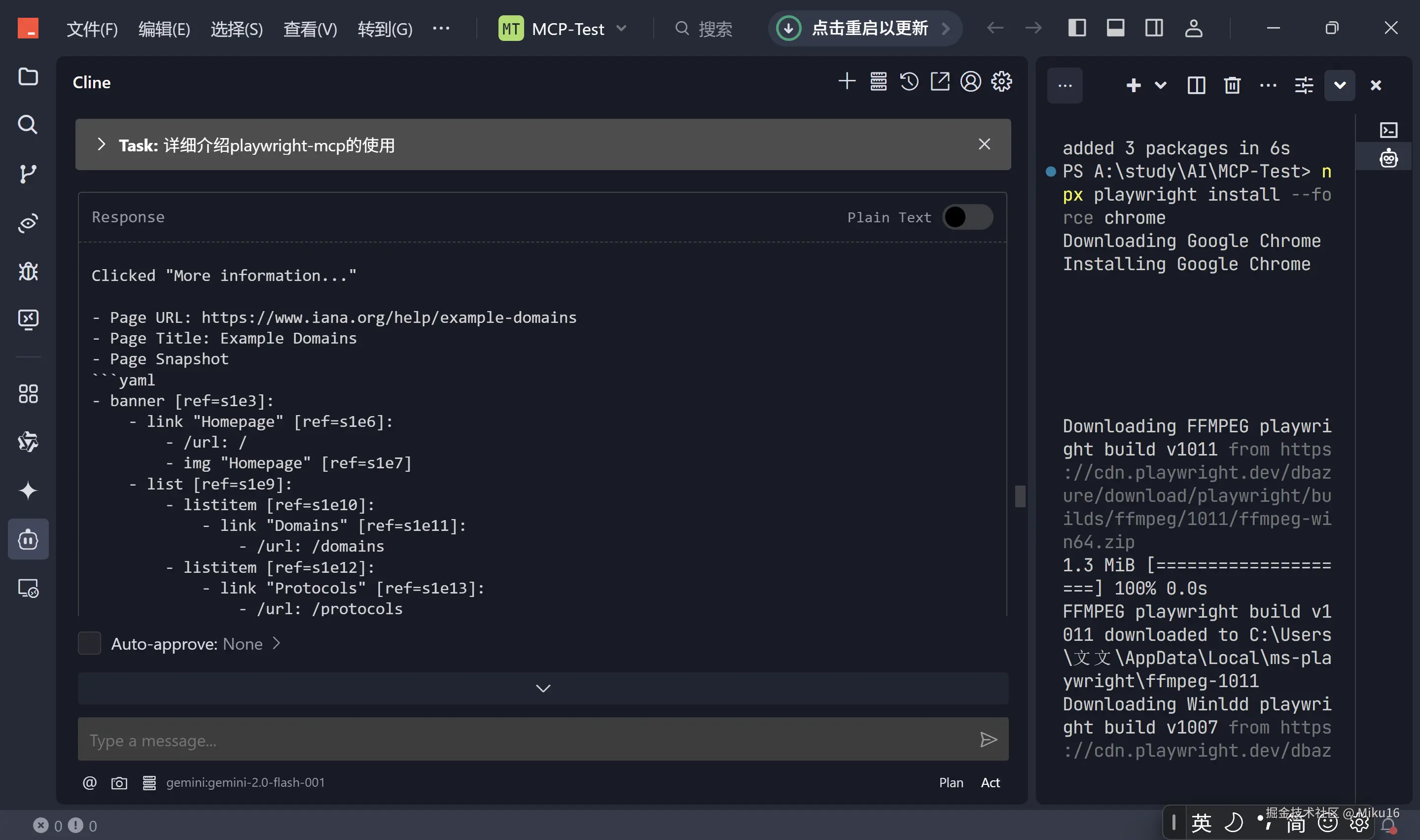Expand the Task header chevron
This screenshot has width=1420, height=840.
tap(101, 144)
